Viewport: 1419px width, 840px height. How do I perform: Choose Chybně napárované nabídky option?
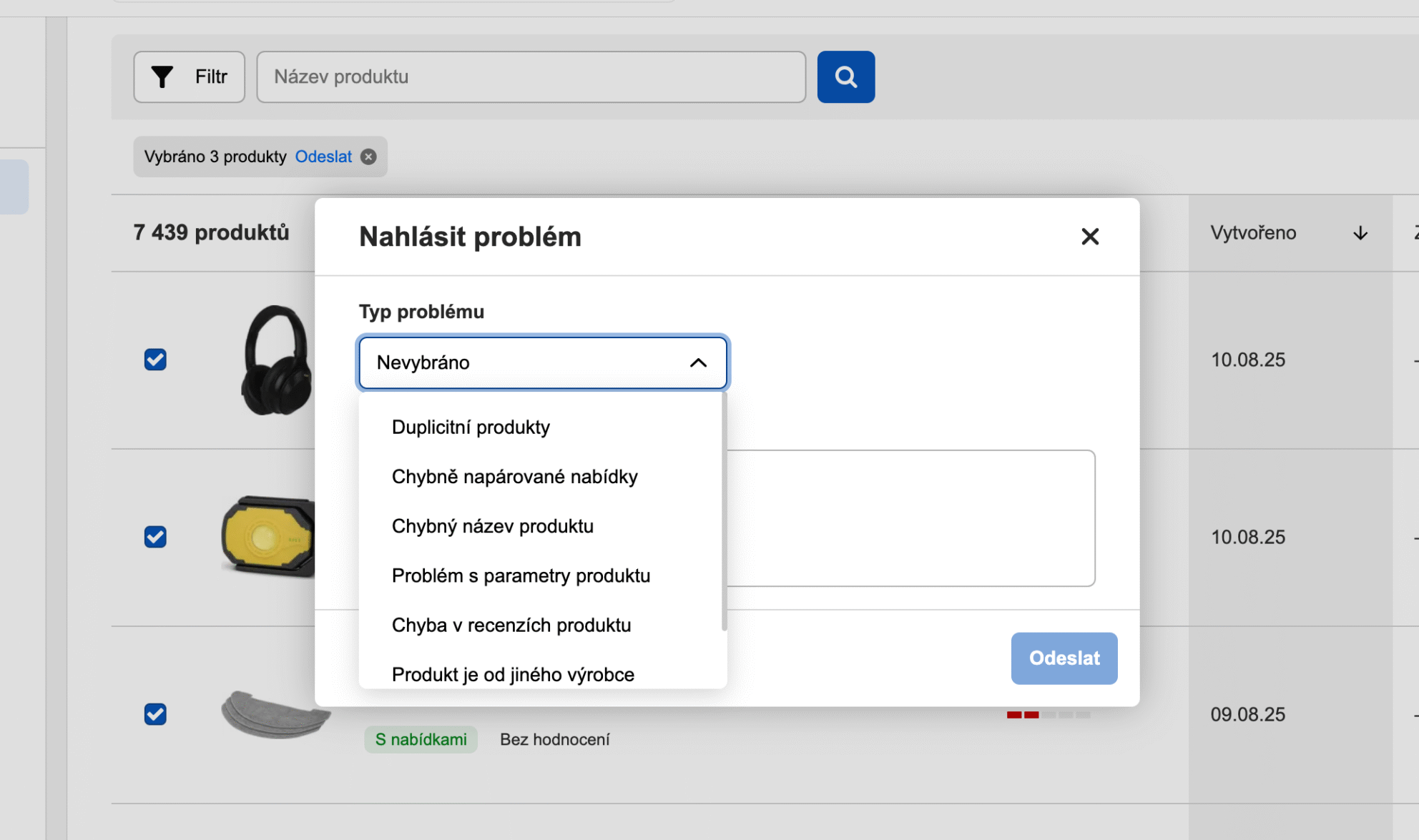[x=514, y=476]
